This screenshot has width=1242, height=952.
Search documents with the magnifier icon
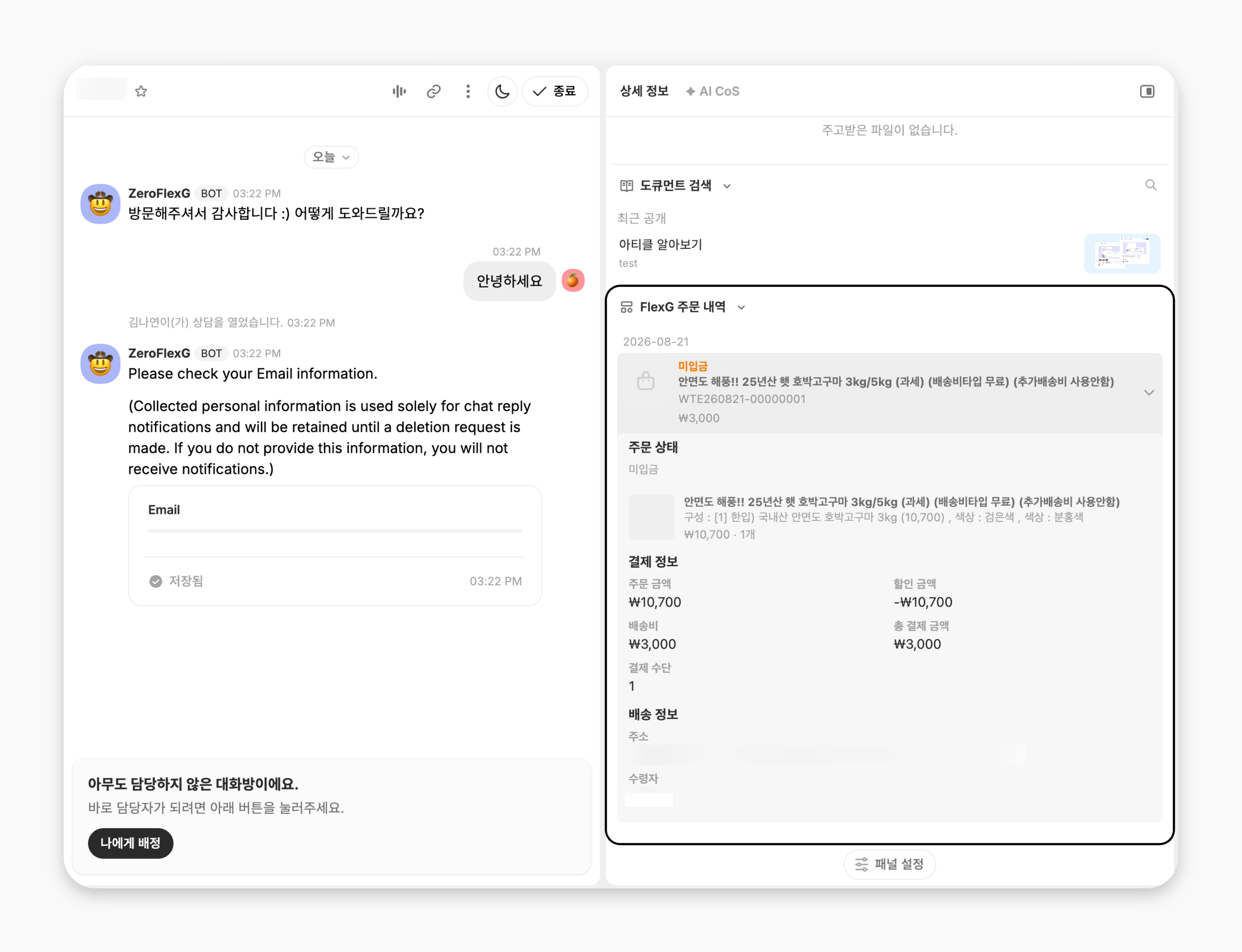click(1151, 185)
